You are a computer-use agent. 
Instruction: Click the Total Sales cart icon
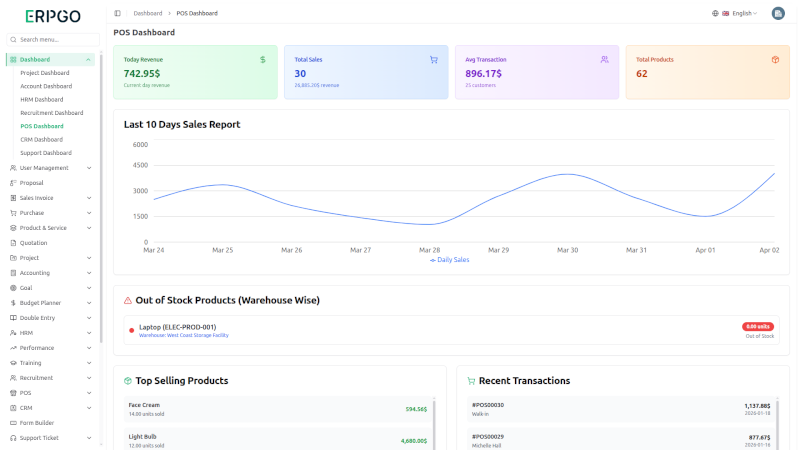coord(433,60)
